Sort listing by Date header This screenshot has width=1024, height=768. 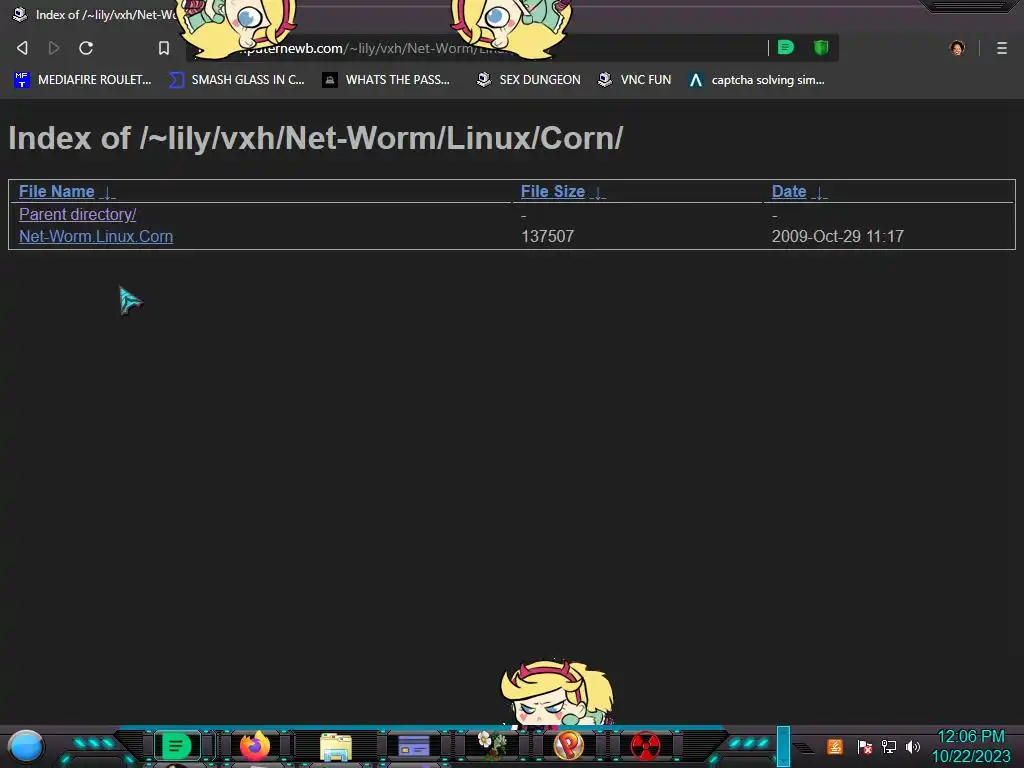pyautogui.click(x=789, y=191)
